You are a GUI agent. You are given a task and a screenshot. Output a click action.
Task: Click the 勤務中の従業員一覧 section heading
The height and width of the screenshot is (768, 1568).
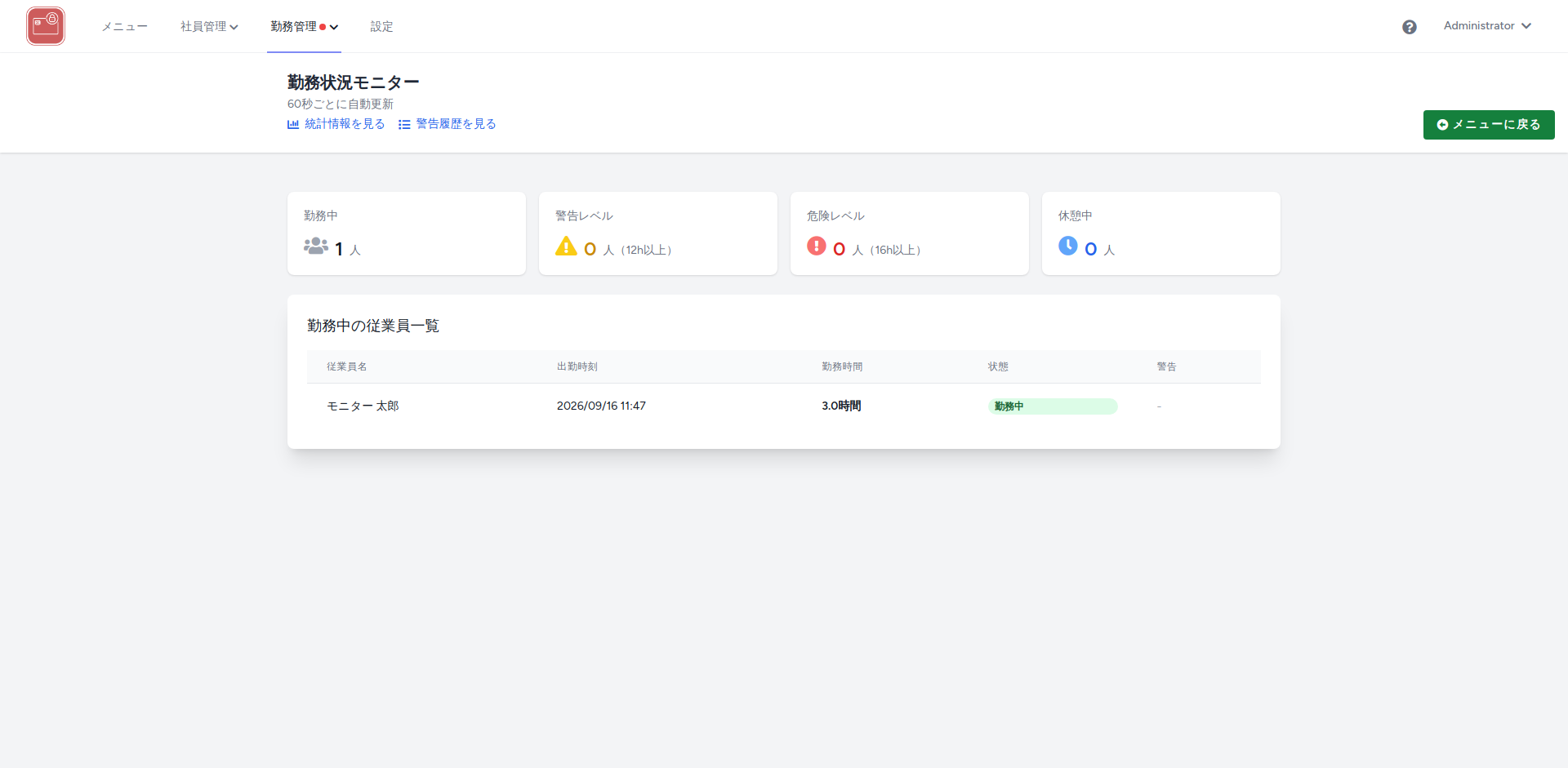[373, 326]
